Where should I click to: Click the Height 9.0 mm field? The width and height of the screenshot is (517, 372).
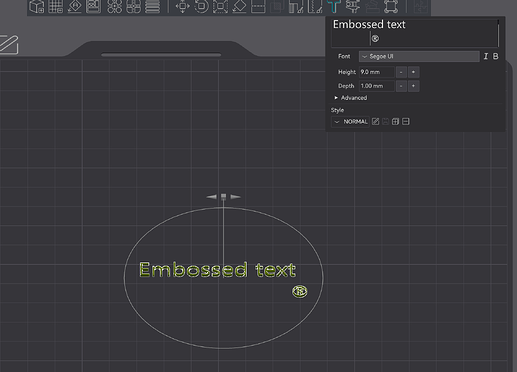point(377,72)
